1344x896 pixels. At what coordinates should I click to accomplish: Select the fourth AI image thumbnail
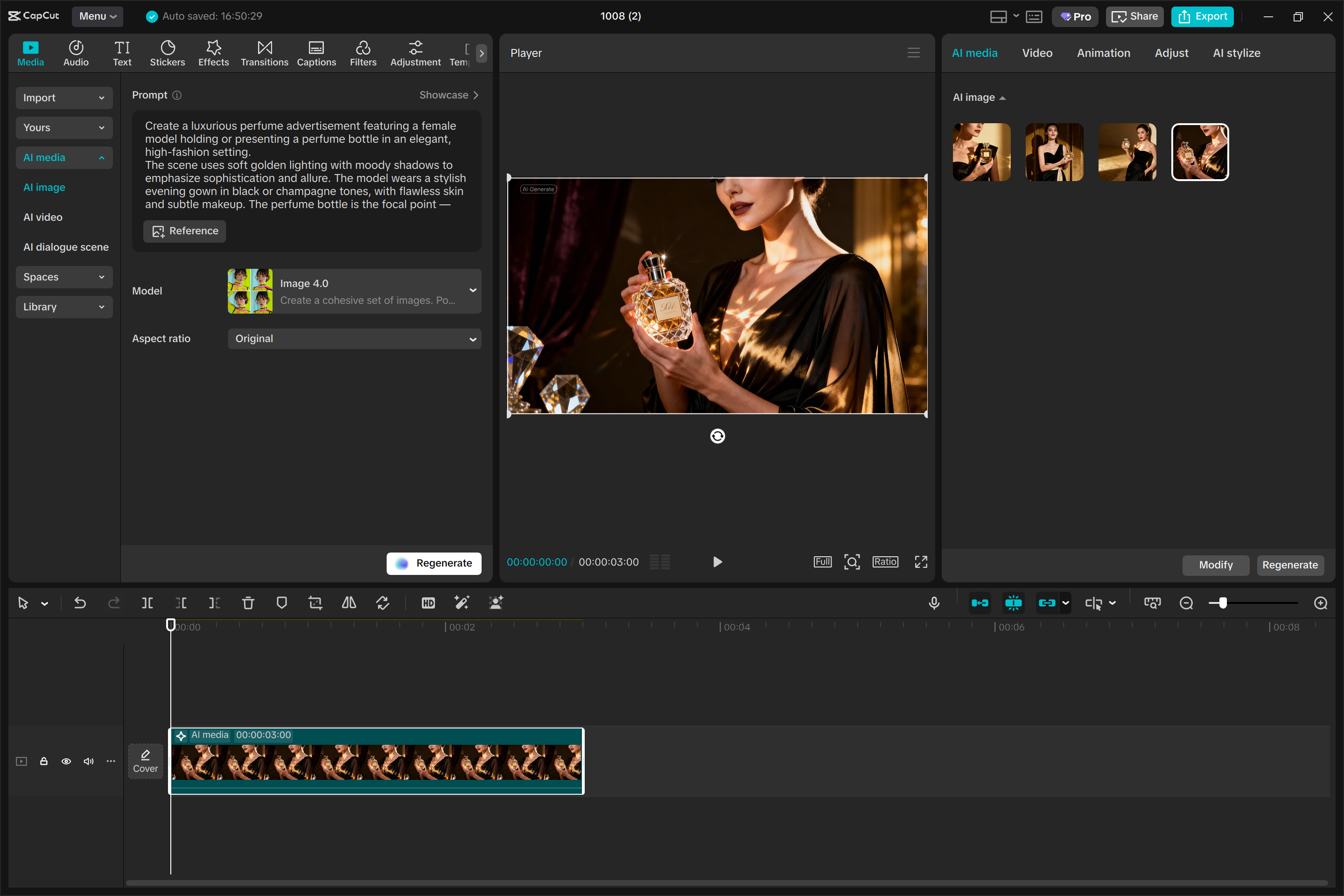(x=1199, y=152)
